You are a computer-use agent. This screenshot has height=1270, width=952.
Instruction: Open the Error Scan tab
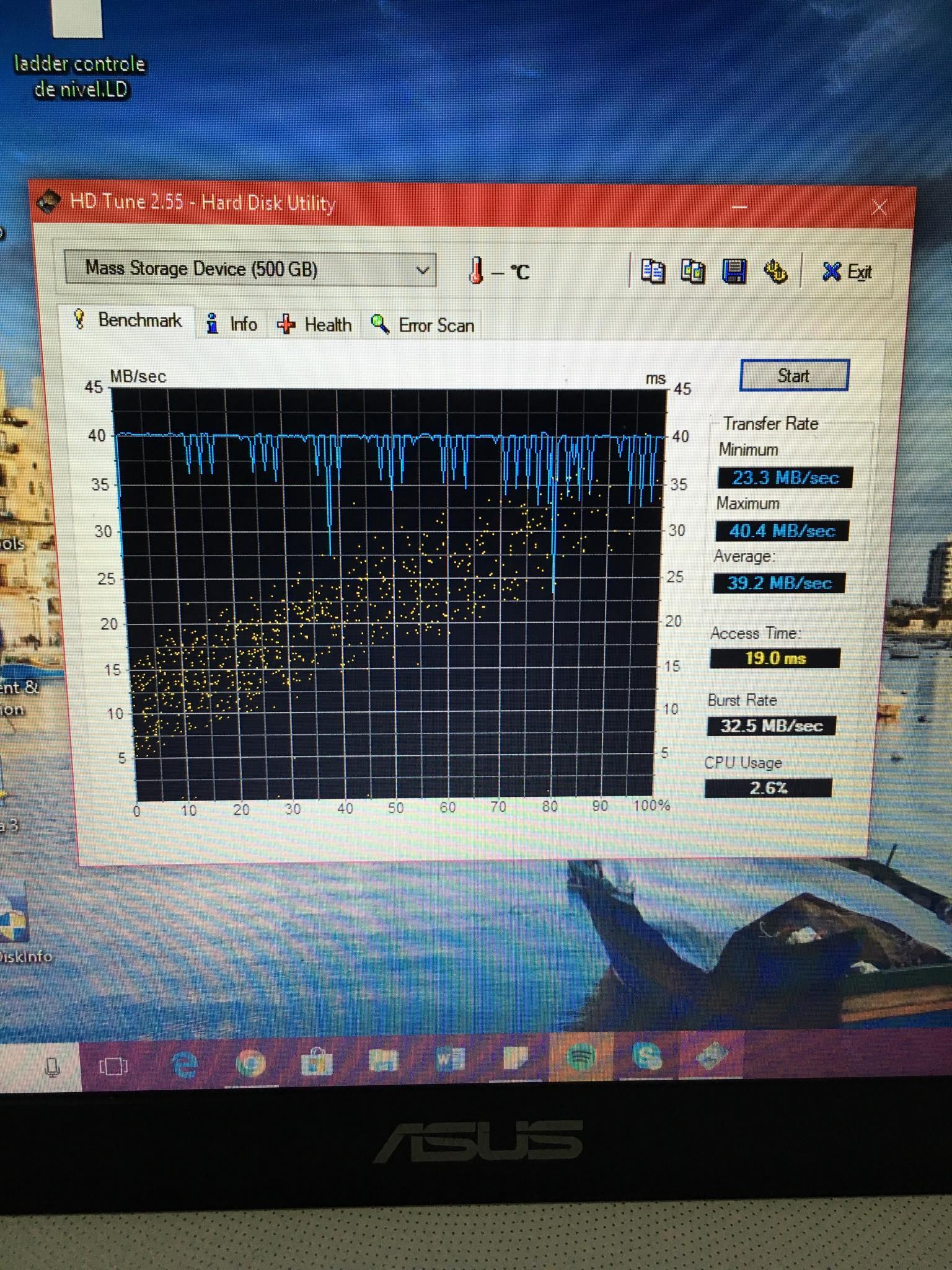click(x=423, y=325)
